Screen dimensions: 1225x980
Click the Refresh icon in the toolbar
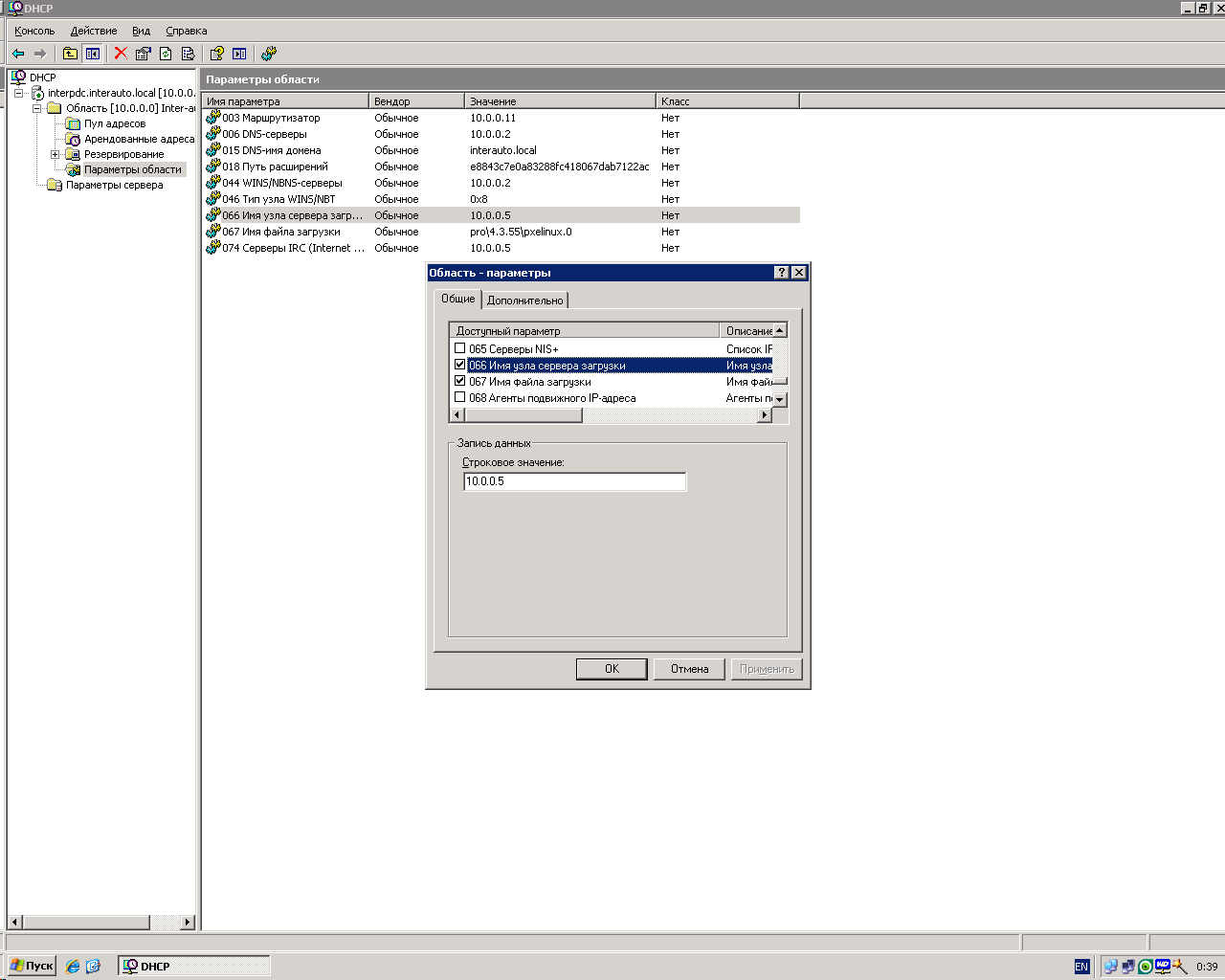click(x=167, y=53)
